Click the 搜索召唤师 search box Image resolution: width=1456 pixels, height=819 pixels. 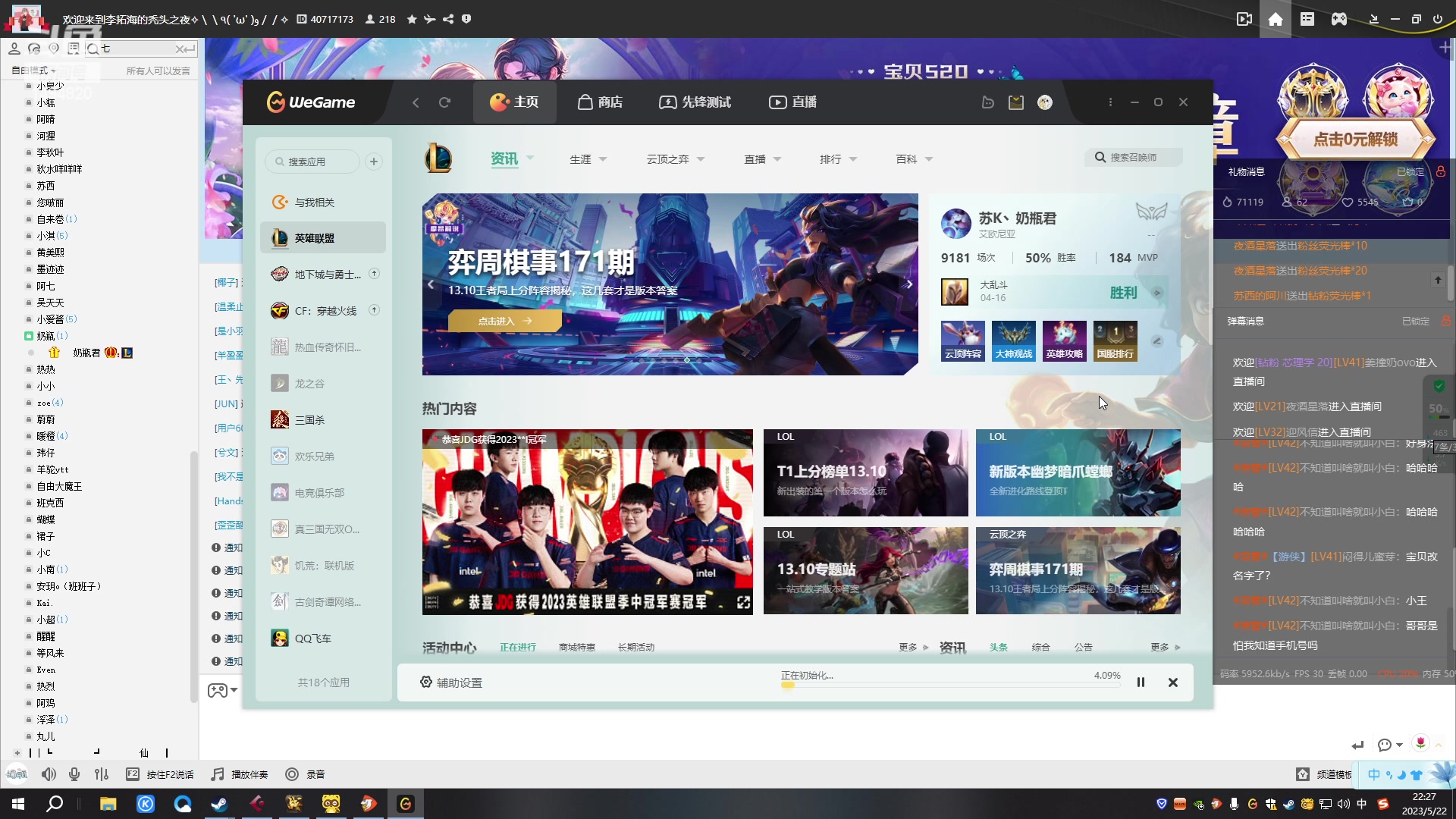(1134, 158)
